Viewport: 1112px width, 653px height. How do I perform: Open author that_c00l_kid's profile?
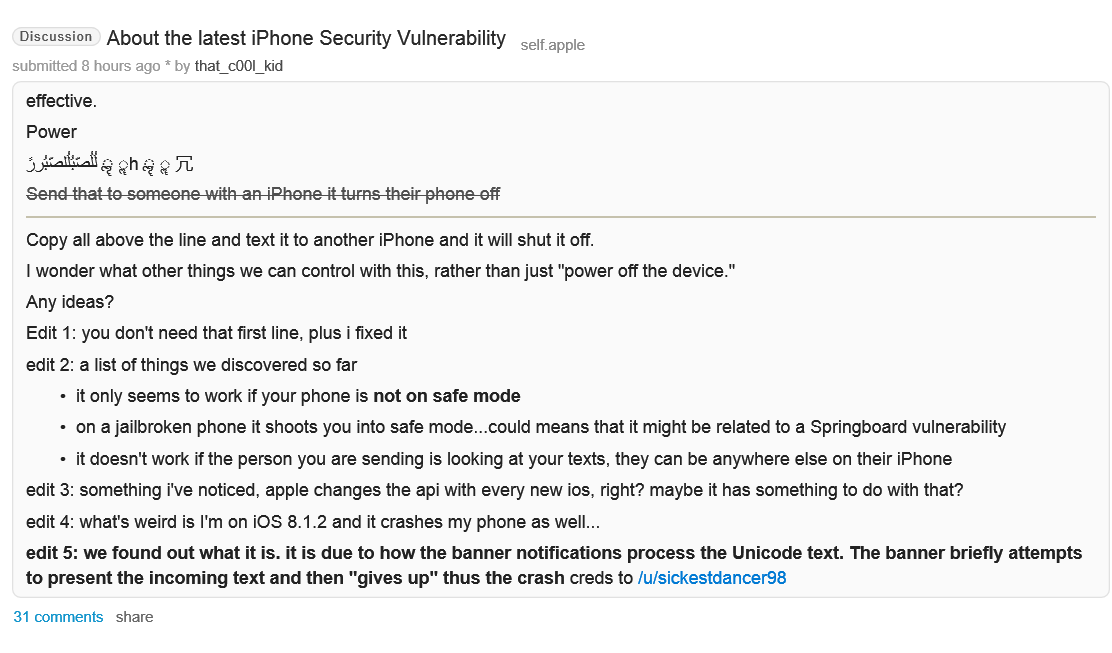click(238, 66)
